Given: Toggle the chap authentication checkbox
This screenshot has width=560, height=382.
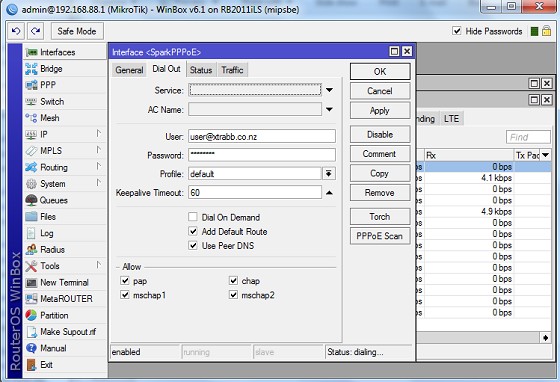Looking at the screenshot, I should tap(233, 281).
